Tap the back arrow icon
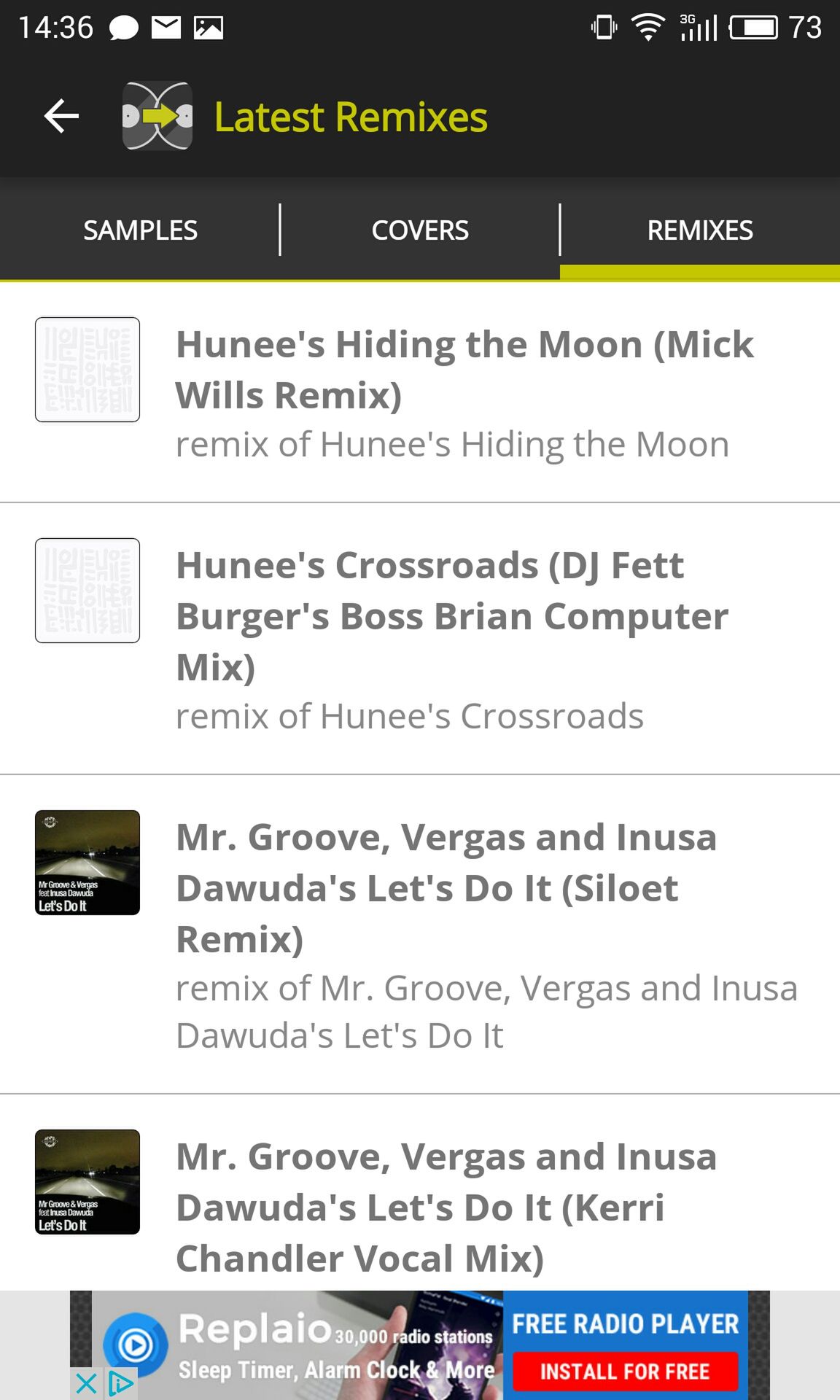The height and width of the screenshot is (1400, 840). (x=61, y=116)
